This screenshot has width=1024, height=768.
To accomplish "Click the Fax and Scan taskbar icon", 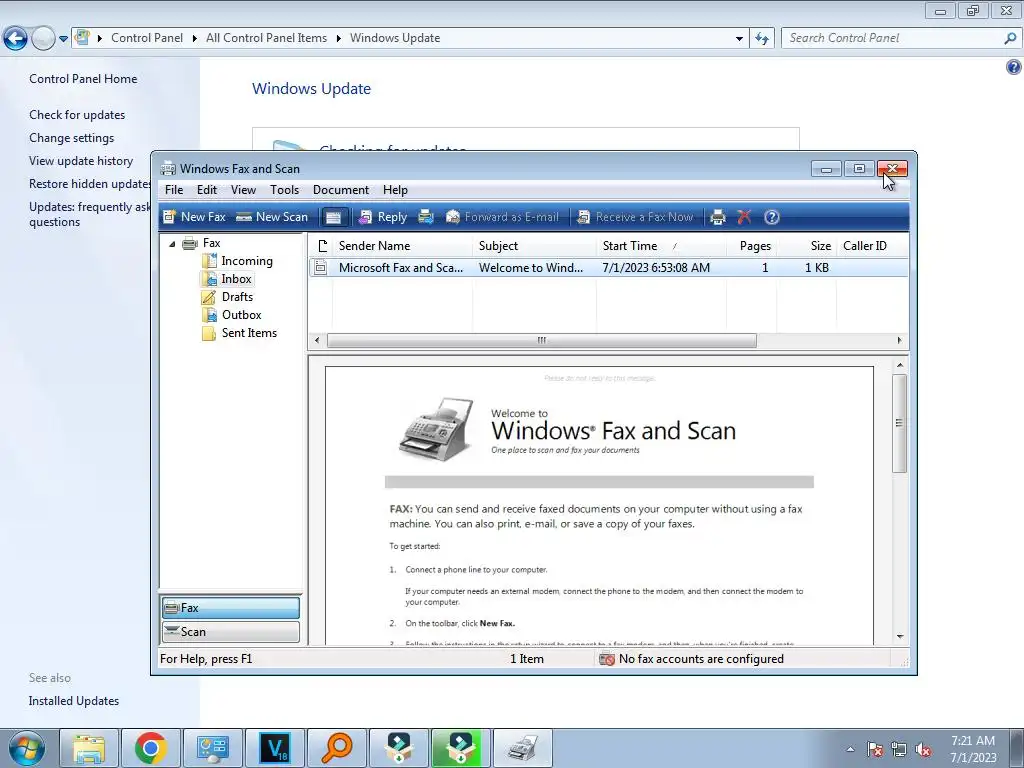I will [x=522, y=748].
